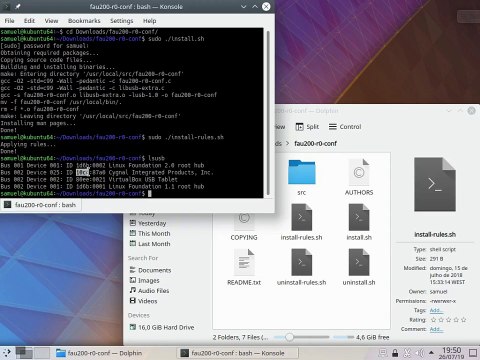Search for Videos in Dolphin sidebar
The width and height of the screenshot is (480, 360).
pos(143,301)
